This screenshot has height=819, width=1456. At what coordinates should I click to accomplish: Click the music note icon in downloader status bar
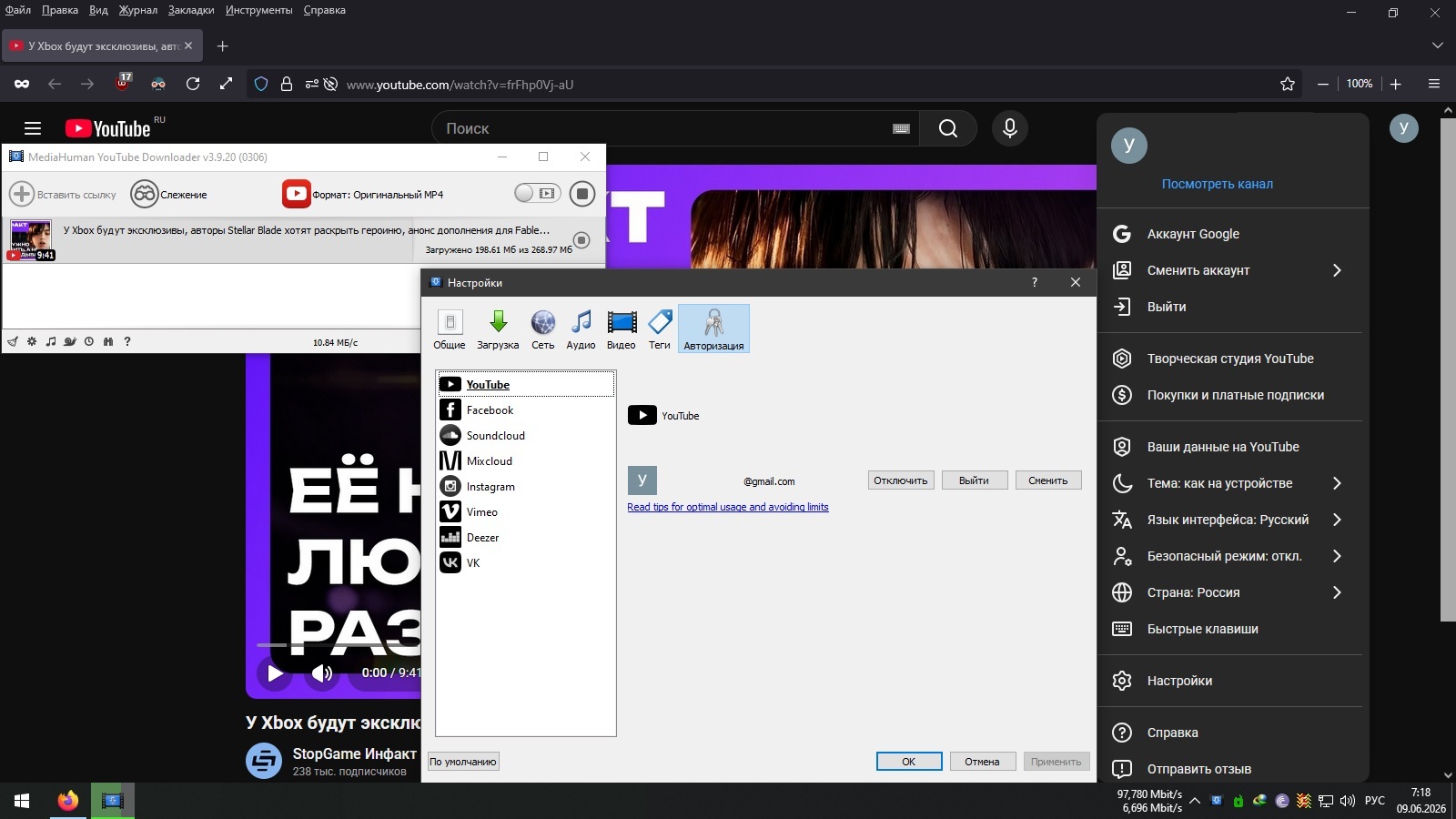[x=51, y=342]
